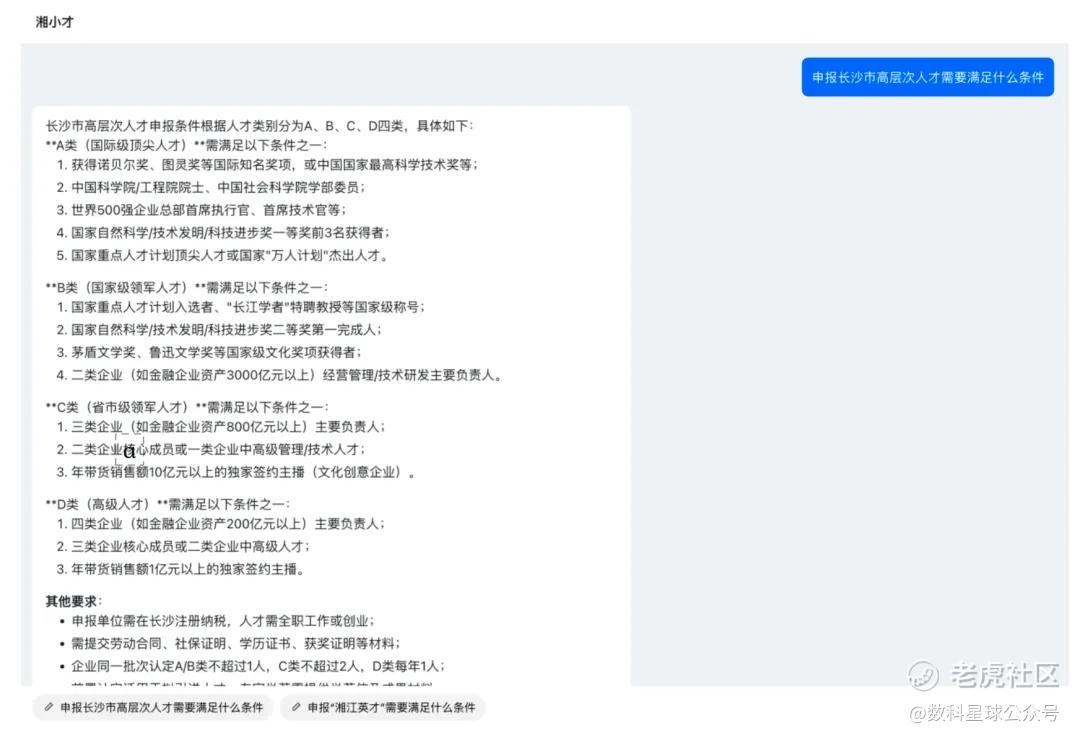Click the line 年带货销售额1亿元以上的独家签约主播
Viewport: 1080px width, 738px height.
(x=180, y=570)
